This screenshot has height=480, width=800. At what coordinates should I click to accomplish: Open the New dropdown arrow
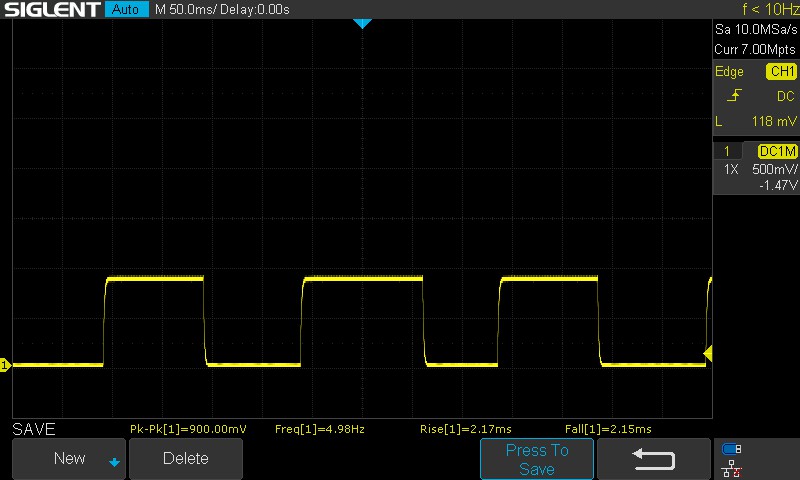pyautogui.click(x=114, y=463)
